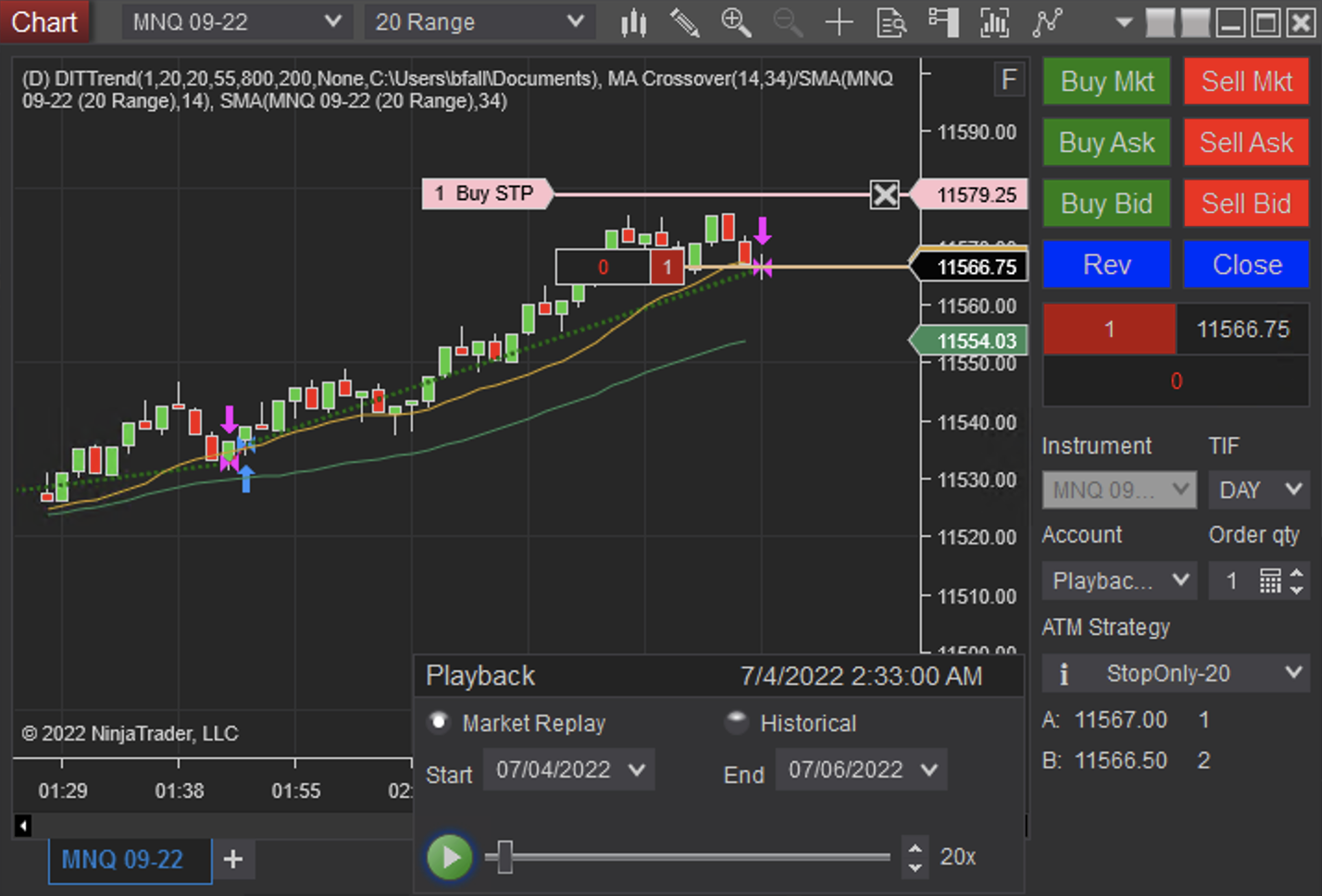Click the greyed zoom out magnifier icon
The height and width of the screenshot is (896, 1322).
788,22
